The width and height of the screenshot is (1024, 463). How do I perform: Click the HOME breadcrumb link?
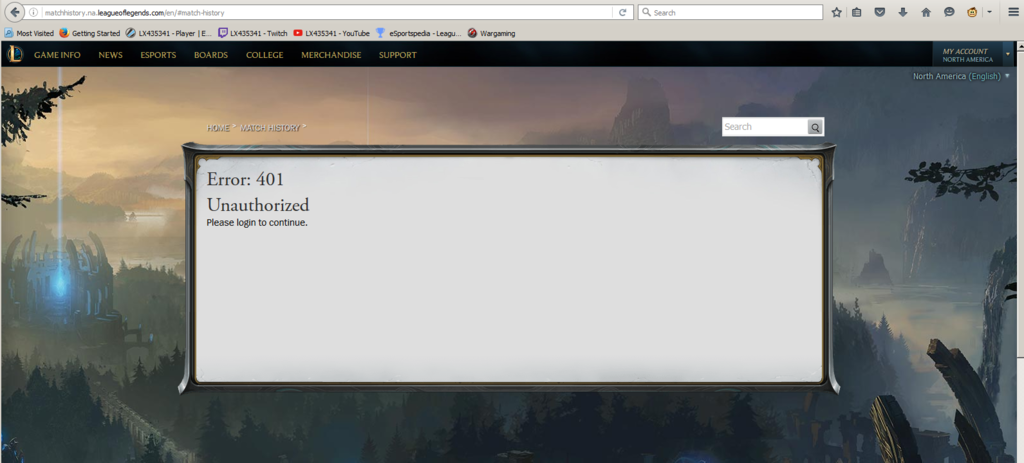point(218,128)
